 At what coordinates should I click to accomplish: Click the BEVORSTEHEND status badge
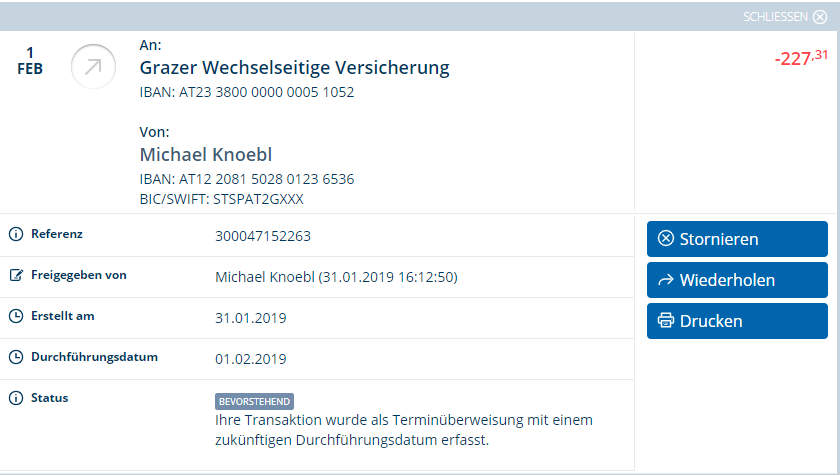pyautogui.click(x=254, y=402)
